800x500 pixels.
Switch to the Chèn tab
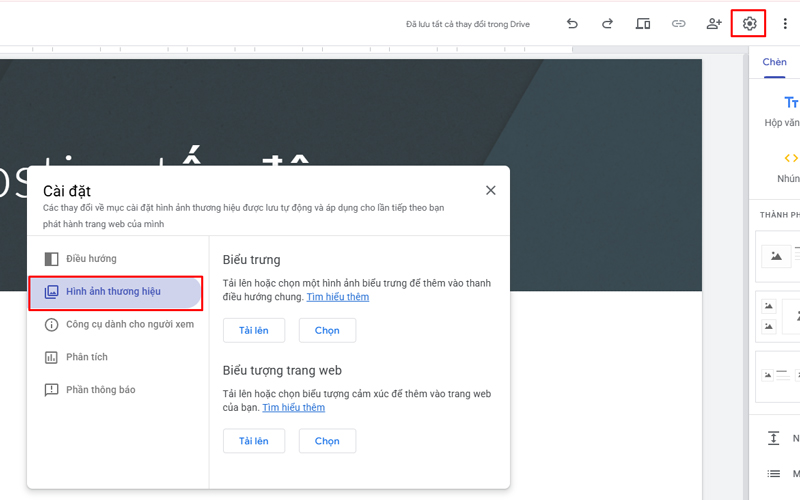pyautogui.click(x=774, y=62)
